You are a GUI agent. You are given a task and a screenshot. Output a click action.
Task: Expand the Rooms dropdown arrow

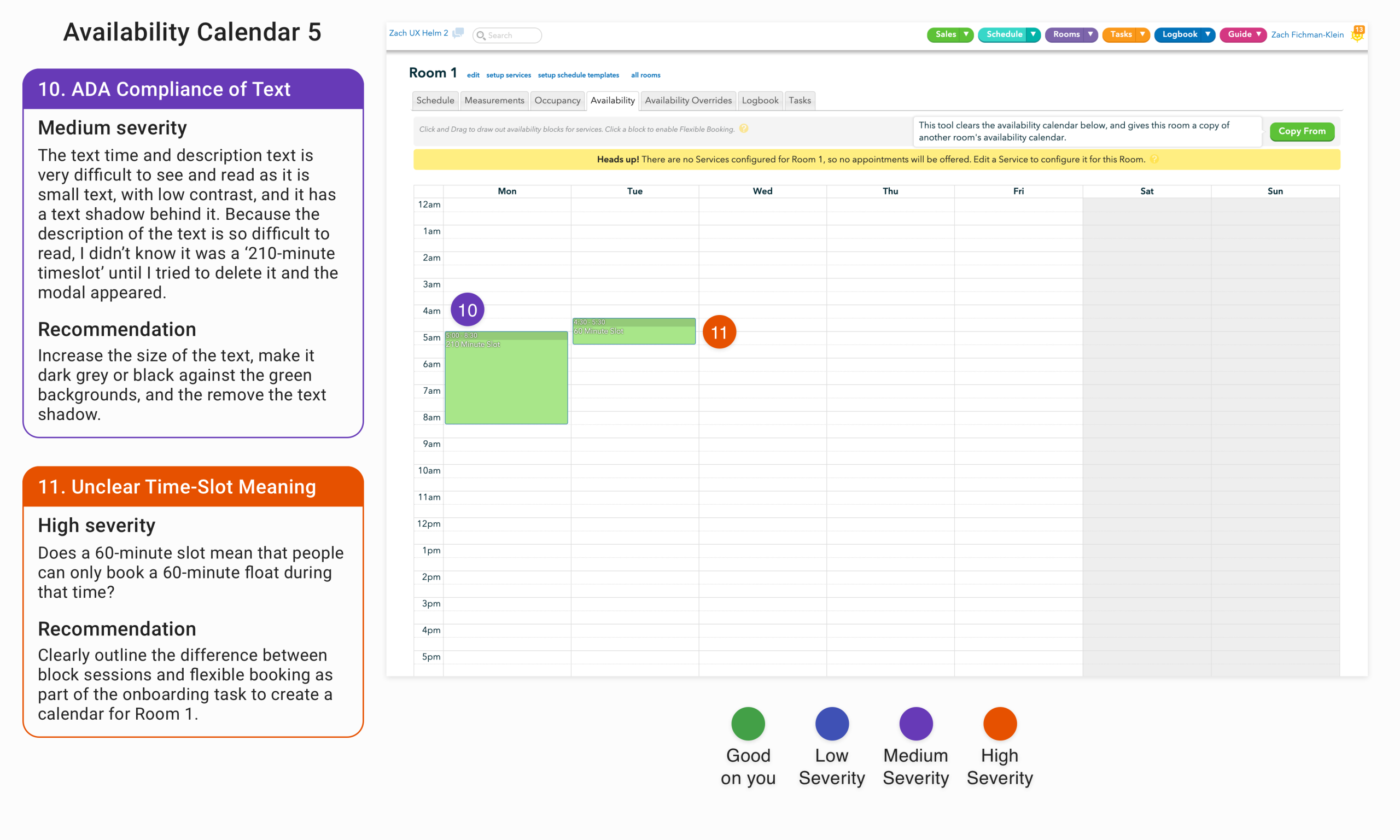point(1090,34)
